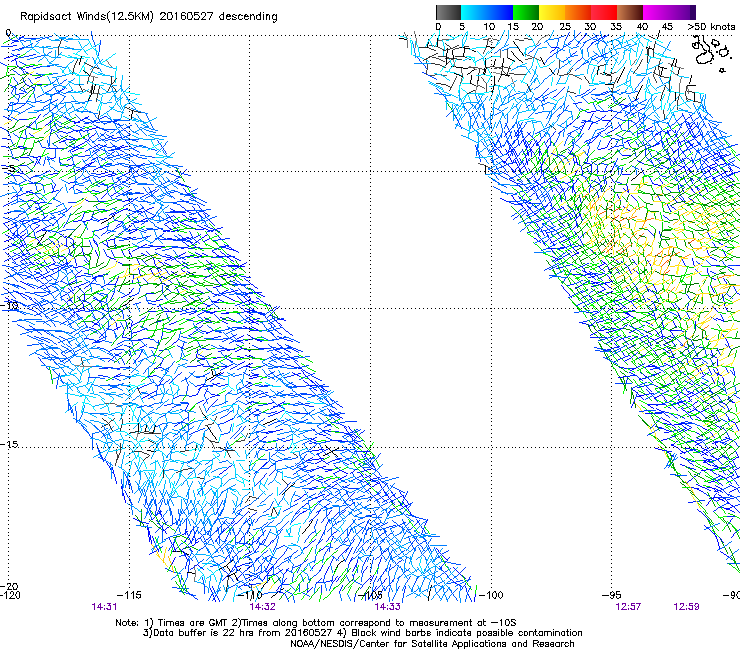The width and height of the screenshot is (740, 650).
Task: Click the '-100' longitude label
Action: [x=491, y=595]
